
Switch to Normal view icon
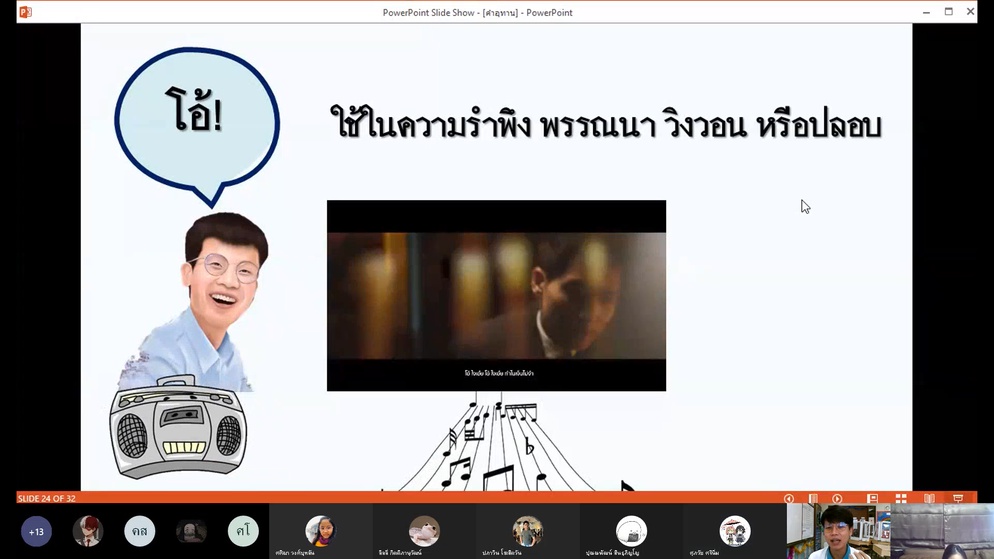[x=873, y=499]
